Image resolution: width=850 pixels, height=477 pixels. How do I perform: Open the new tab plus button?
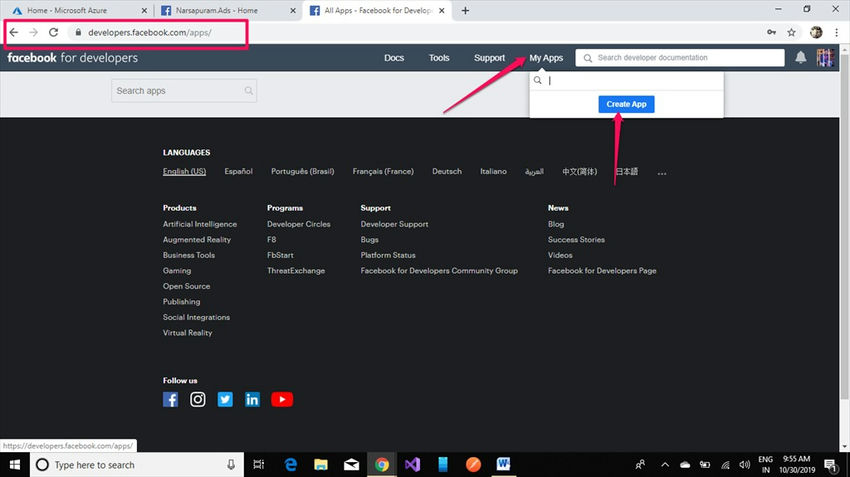tap(465, 10)
